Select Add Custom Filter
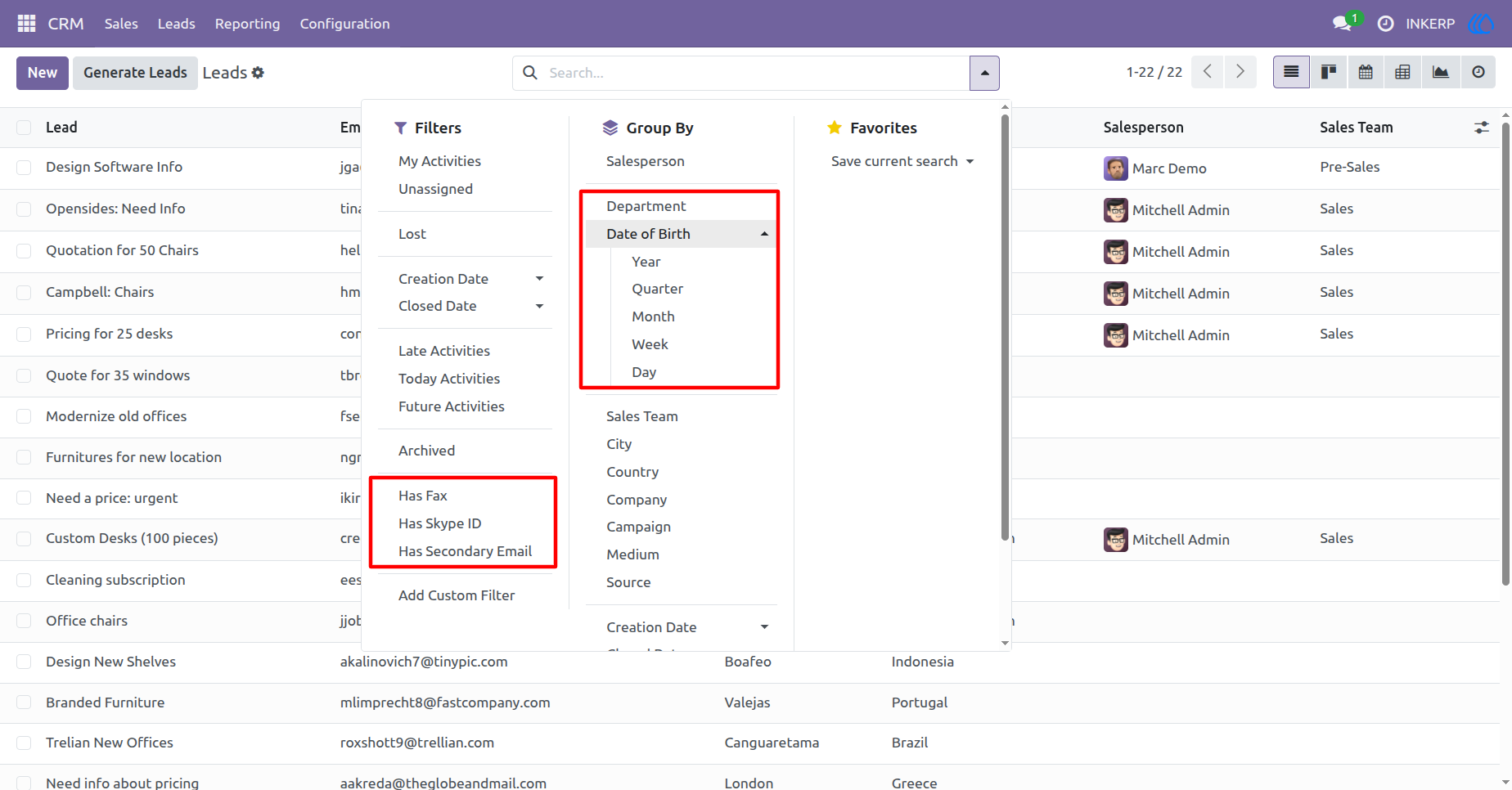 pyautogui.click(x=457, y=595)
